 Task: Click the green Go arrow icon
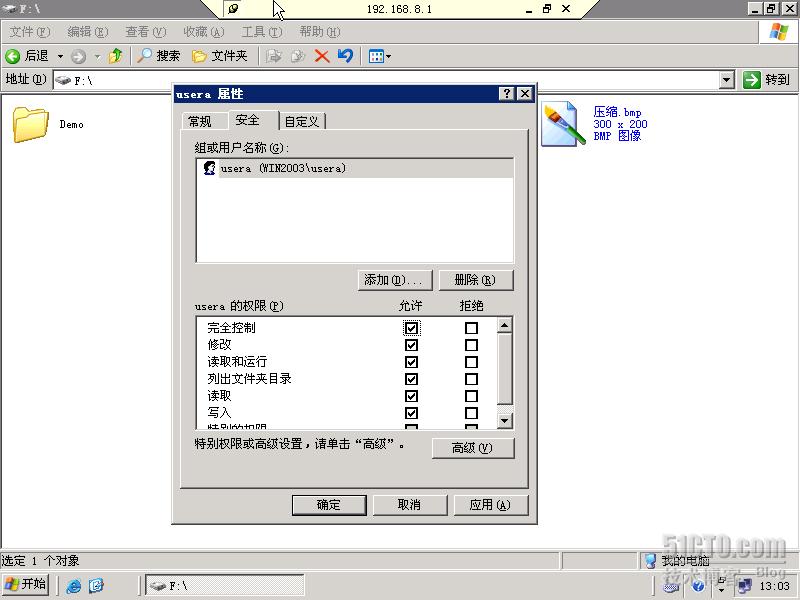[x=752, y=80]
